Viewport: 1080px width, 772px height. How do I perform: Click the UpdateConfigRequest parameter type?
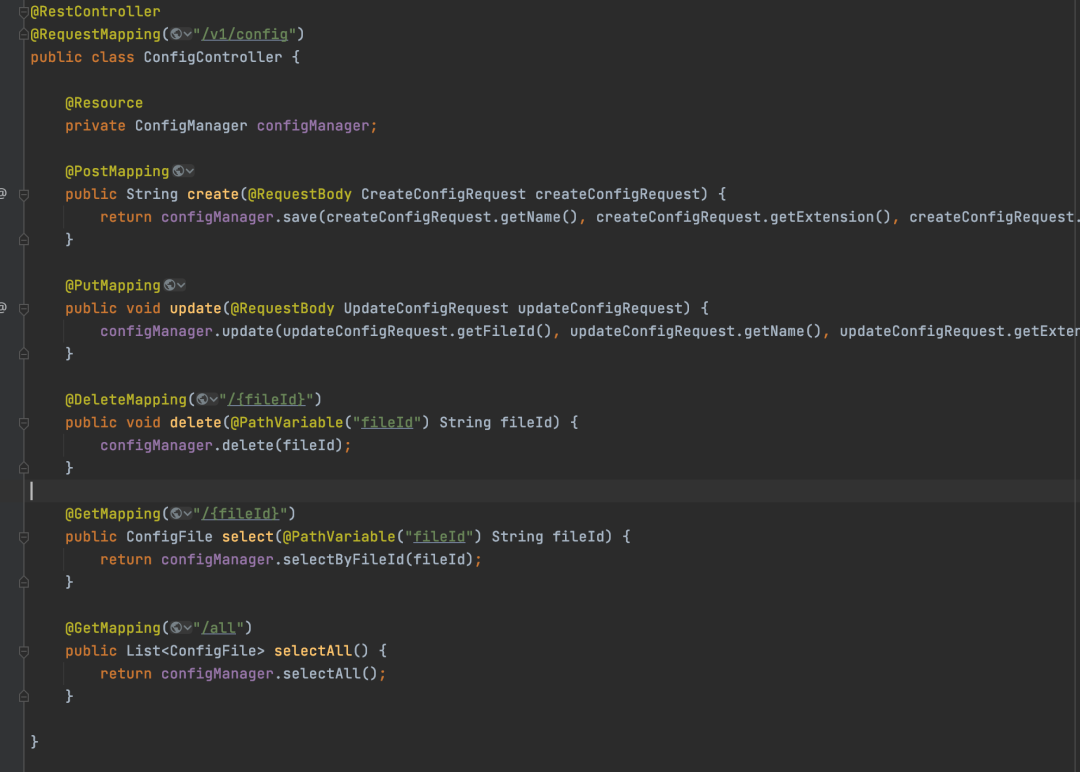tap(426, 309)
